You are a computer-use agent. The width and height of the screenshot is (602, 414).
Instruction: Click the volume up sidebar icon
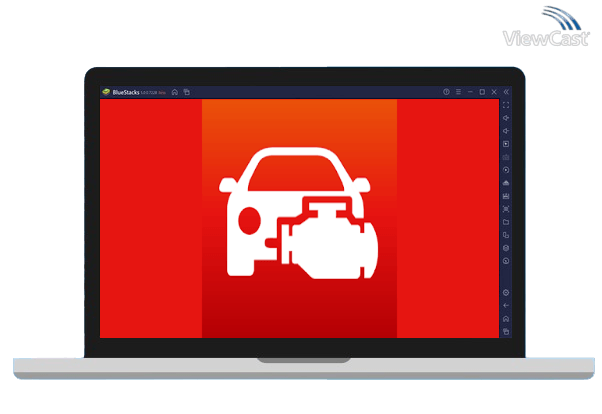(506, 118)
